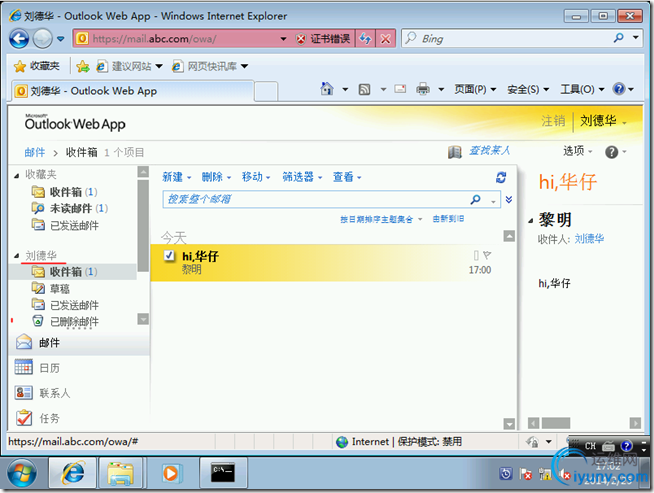The width and height of the screenshot is (654, 493).
Task: Click the RSS feeds icon
Action: coord(365,89)
